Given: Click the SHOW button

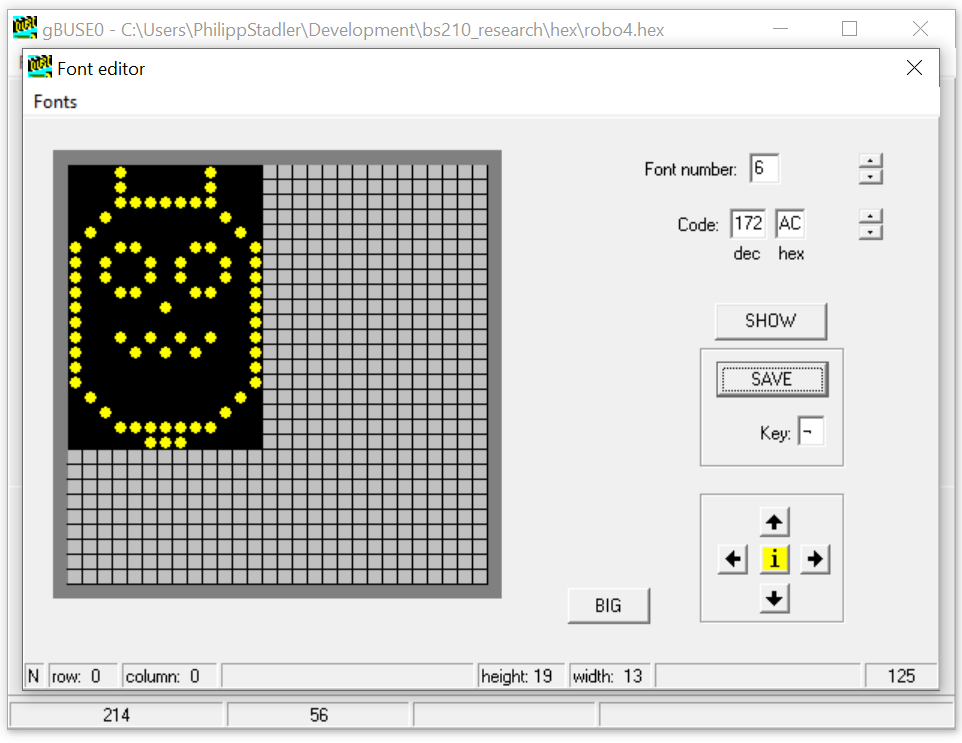Looking at the screenshot, I should click(771, 321).
